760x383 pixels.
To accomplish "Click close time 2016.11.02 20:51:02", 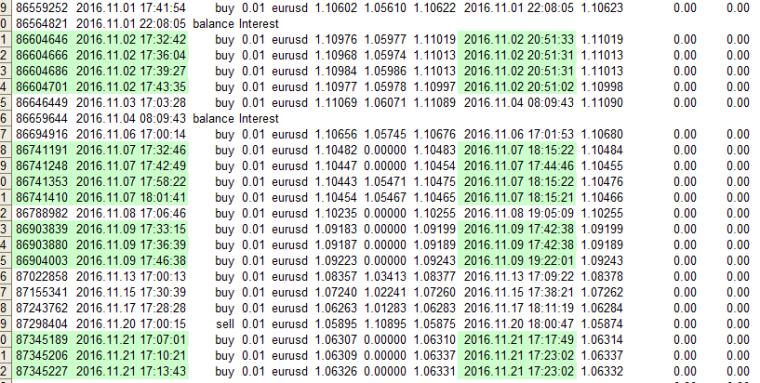I will coord(519,87).
